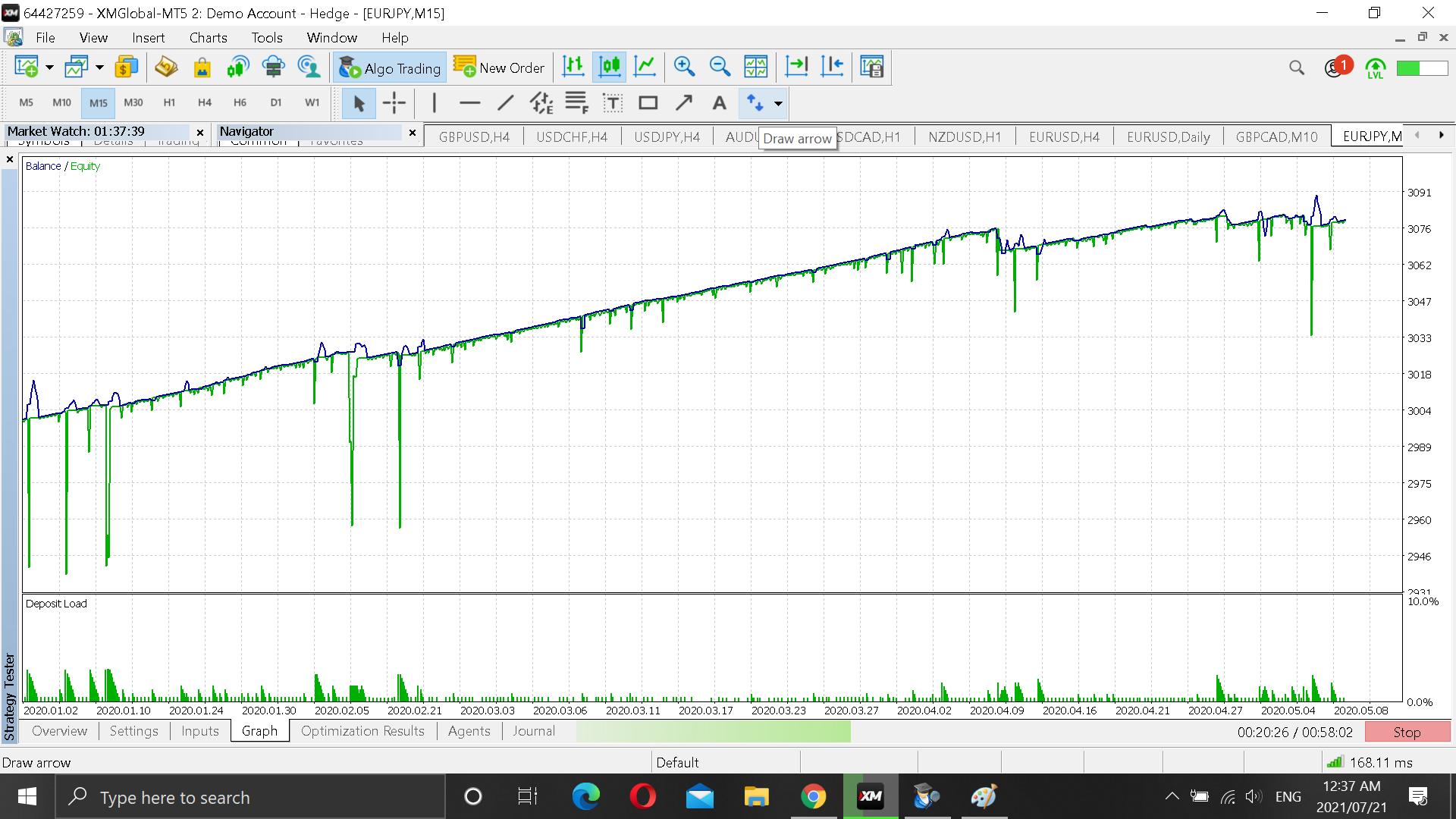Zoom in on the chart
Screen dimensions: 1456x819
(684, 67)
